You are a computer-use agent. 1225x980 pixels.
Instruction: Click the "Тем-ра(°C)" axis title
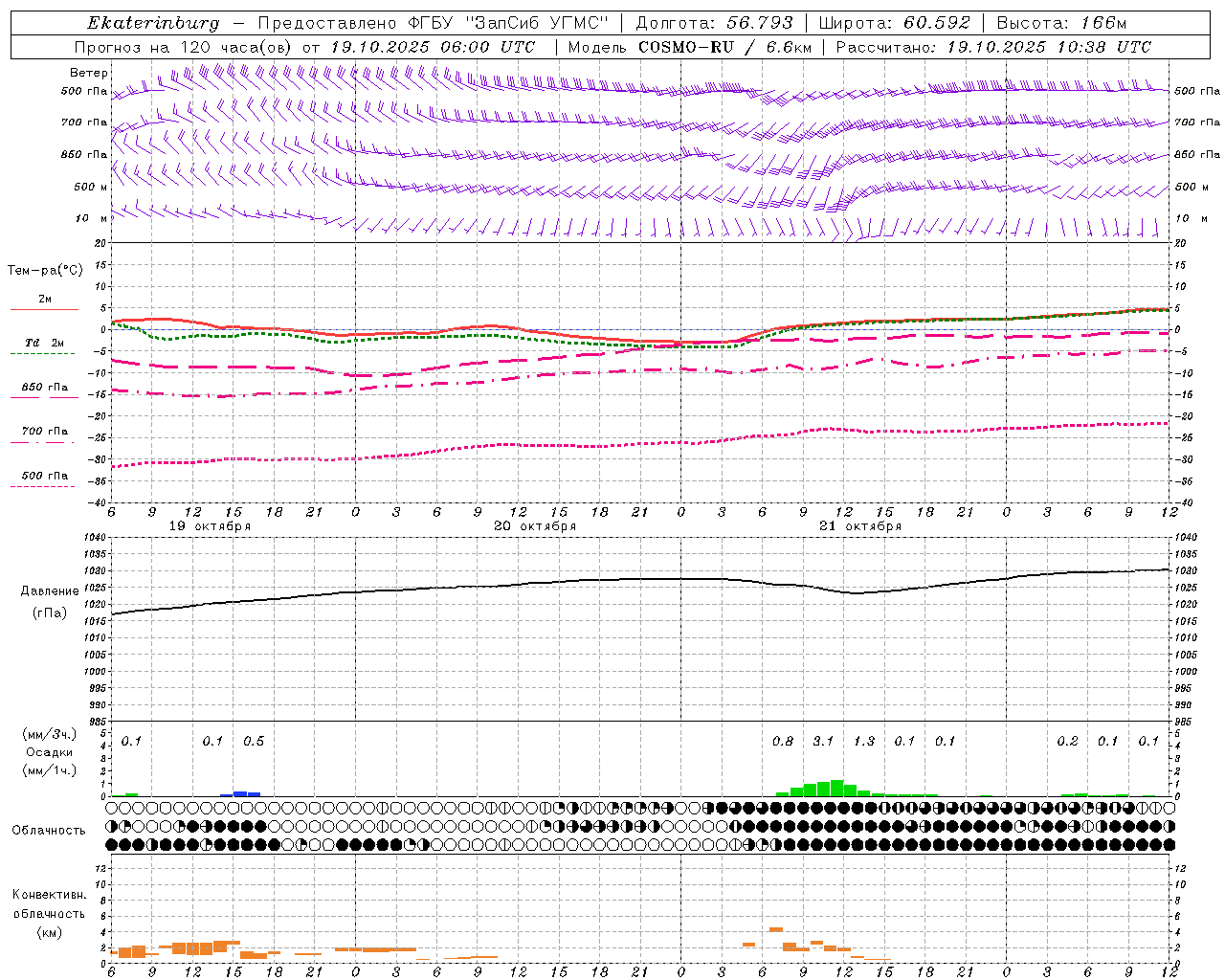click(45, 271)
